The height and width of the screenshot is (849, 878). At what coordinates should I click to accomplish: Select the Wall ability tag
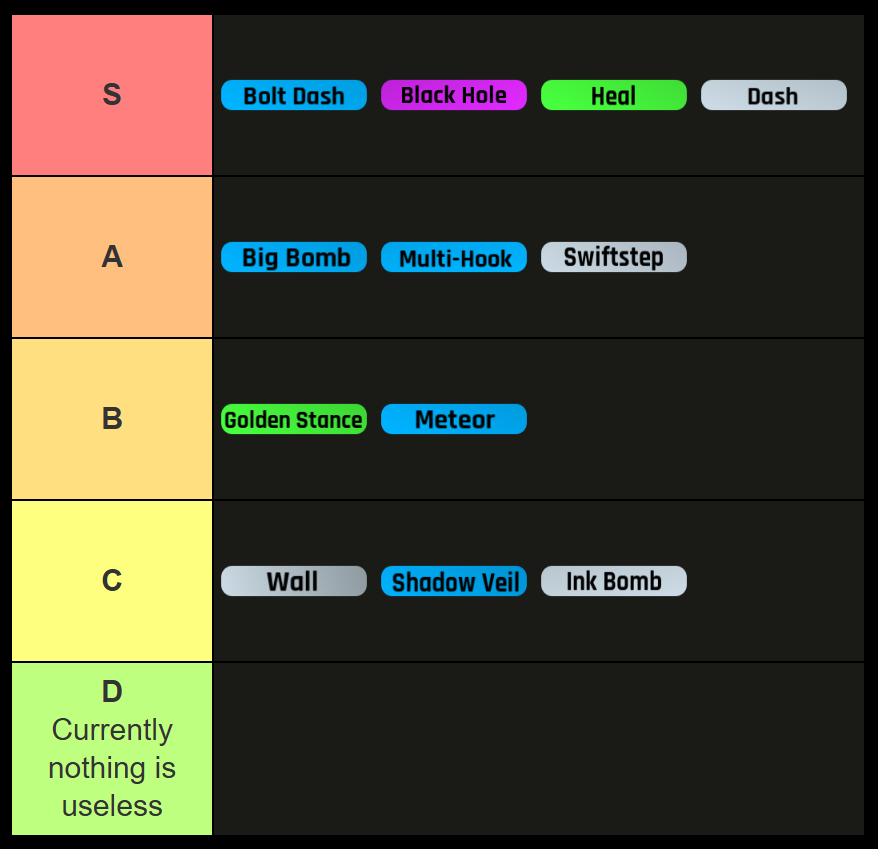pyautogui.click(x=294, y=581)
